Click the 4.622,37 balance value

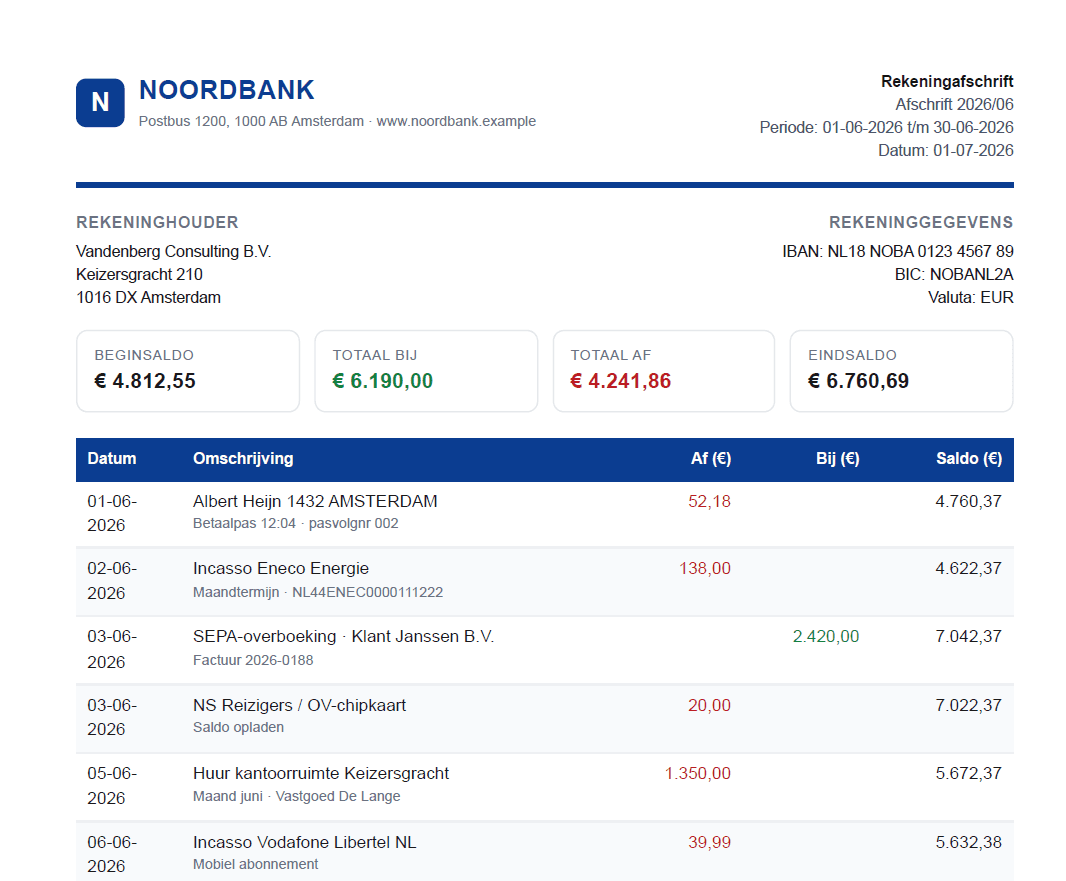pyautogui.click(x=968, y=569)
